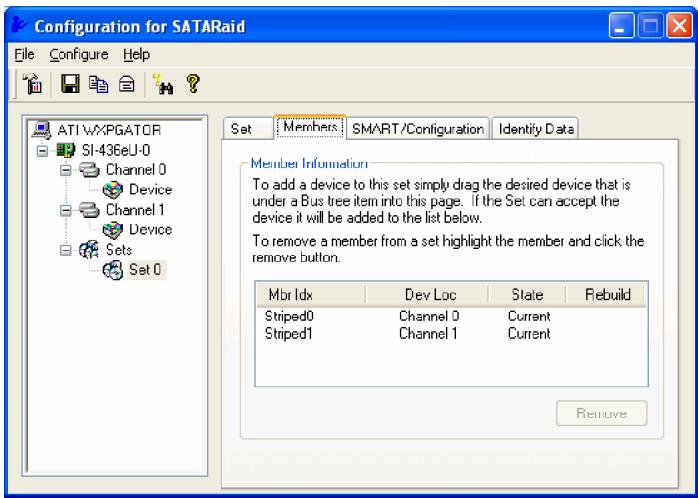The height and width of the screenshot is (498, 698).
Task: Click the toolbar icon right of Copy
Action: point(126,84)
